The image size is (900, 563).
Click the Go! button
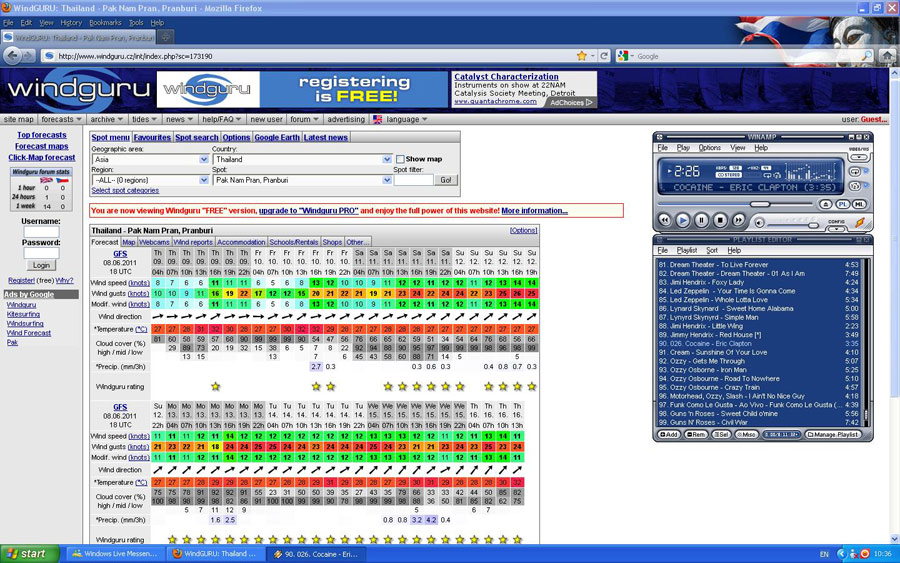pyautogui.click(x=446, y=180)
